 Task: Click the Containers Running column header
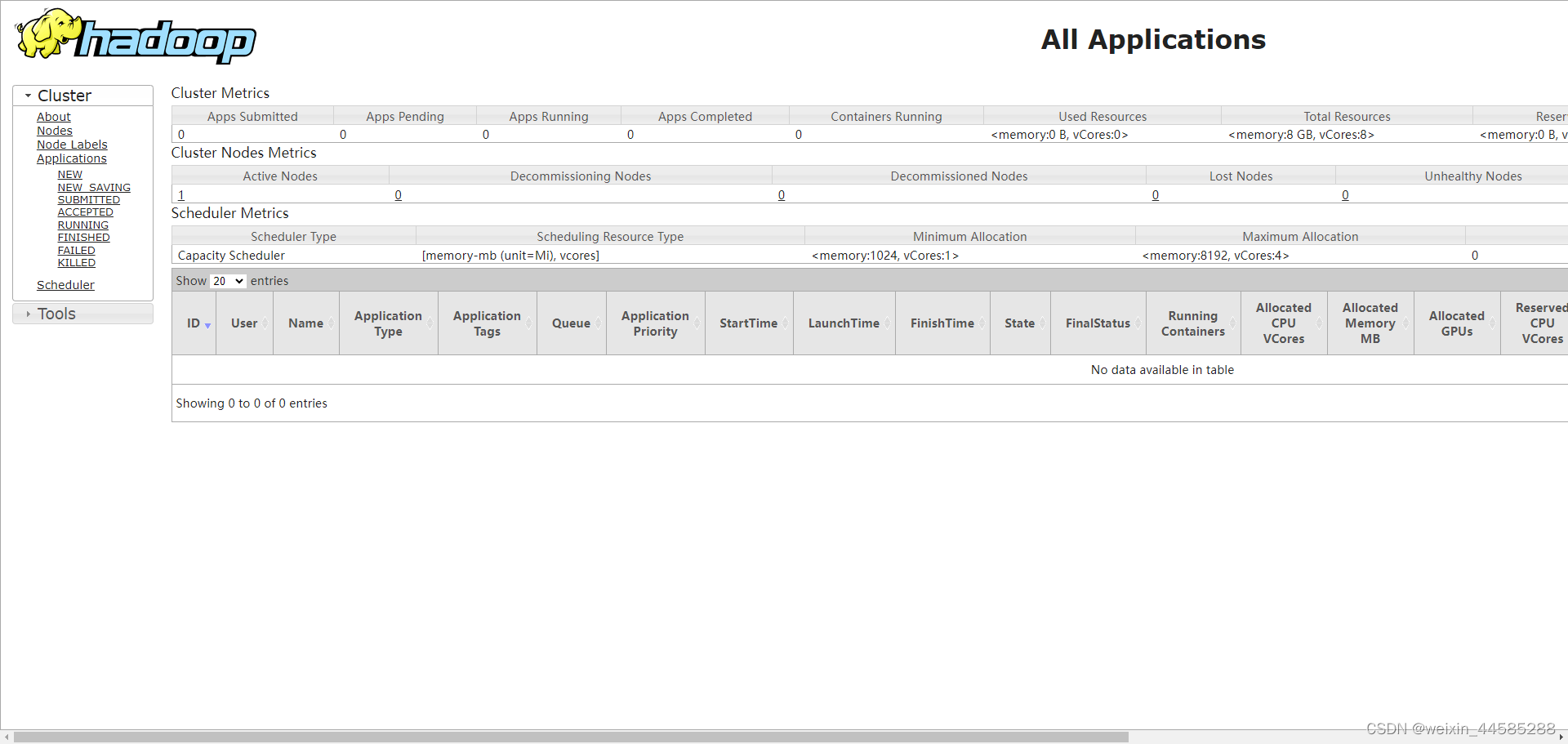coord(886,117)
